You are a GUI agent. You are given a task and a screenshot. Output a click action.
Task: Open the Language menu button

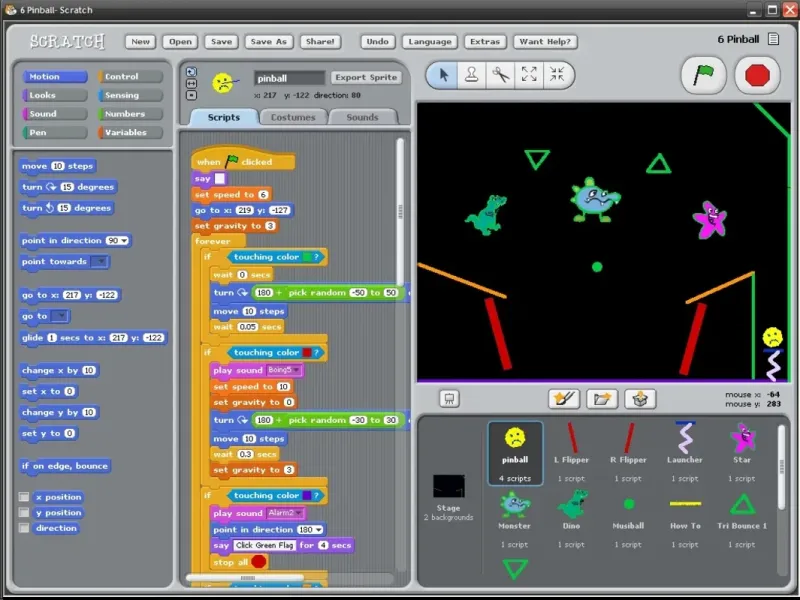(x=430, y=42)
